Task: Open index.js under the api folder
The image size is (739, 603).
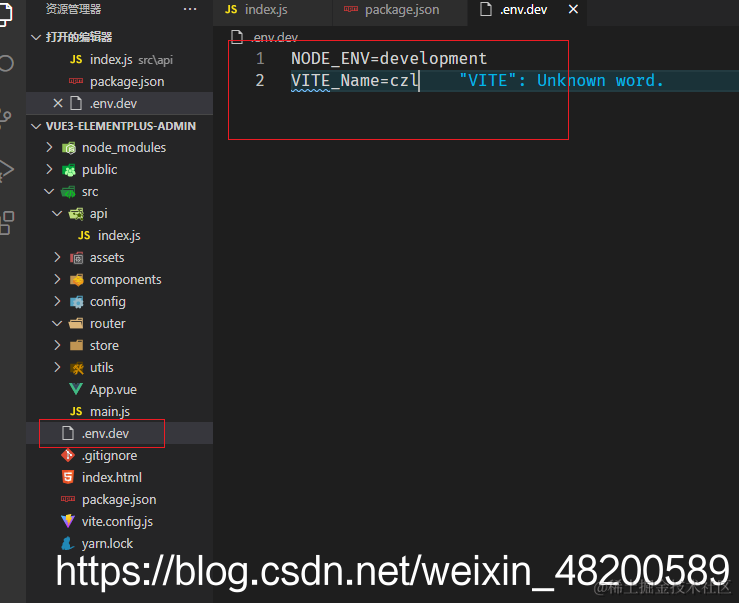Action: (120, 235)
